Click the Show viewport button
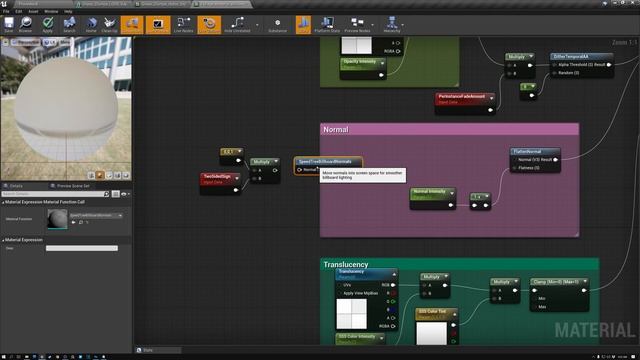The height and width of the screenshot is (360, 640). [x=64, y=42]
